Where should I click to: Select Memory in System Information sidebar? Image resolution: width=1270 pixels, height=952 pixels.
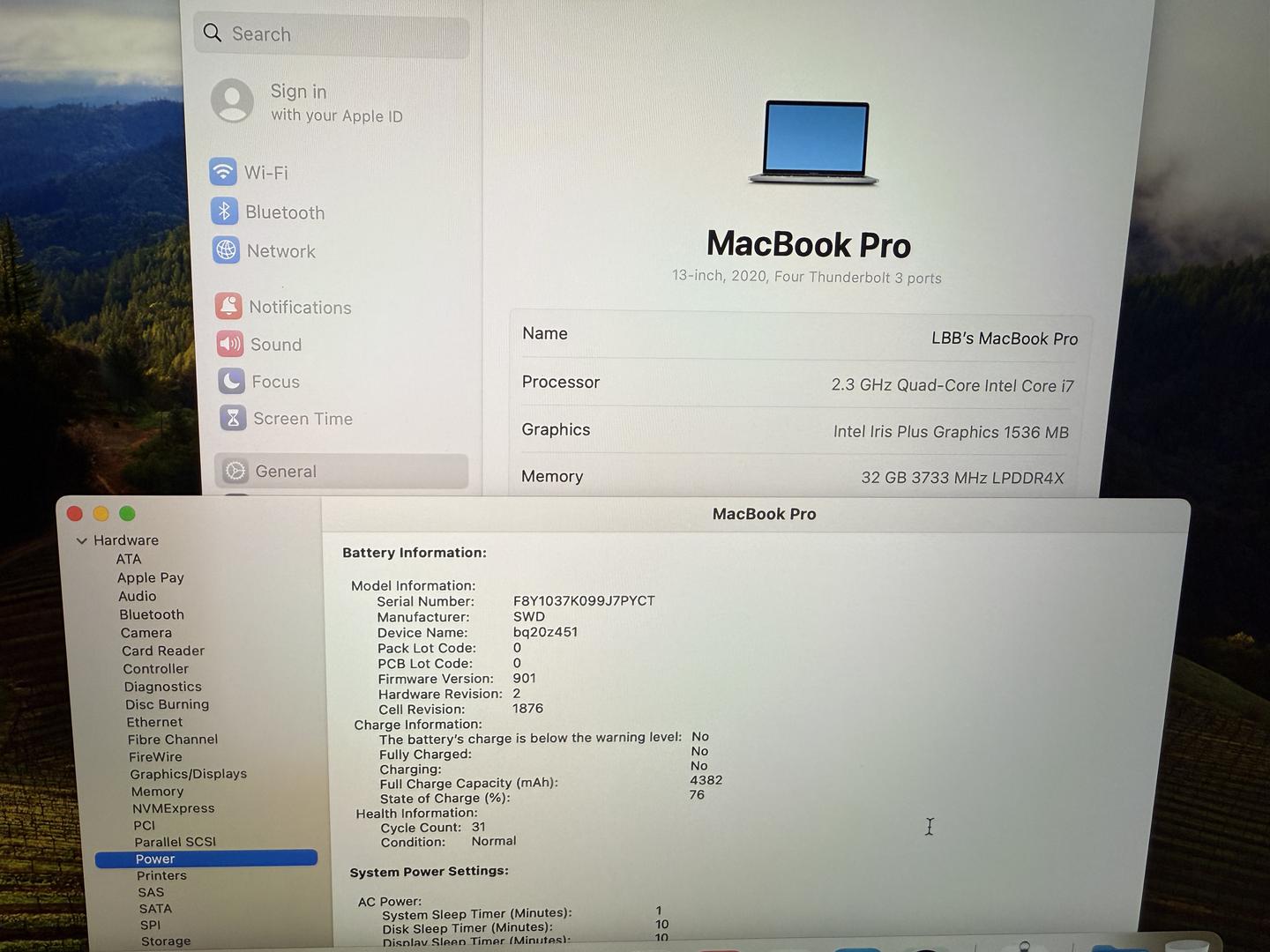[158, 792]
